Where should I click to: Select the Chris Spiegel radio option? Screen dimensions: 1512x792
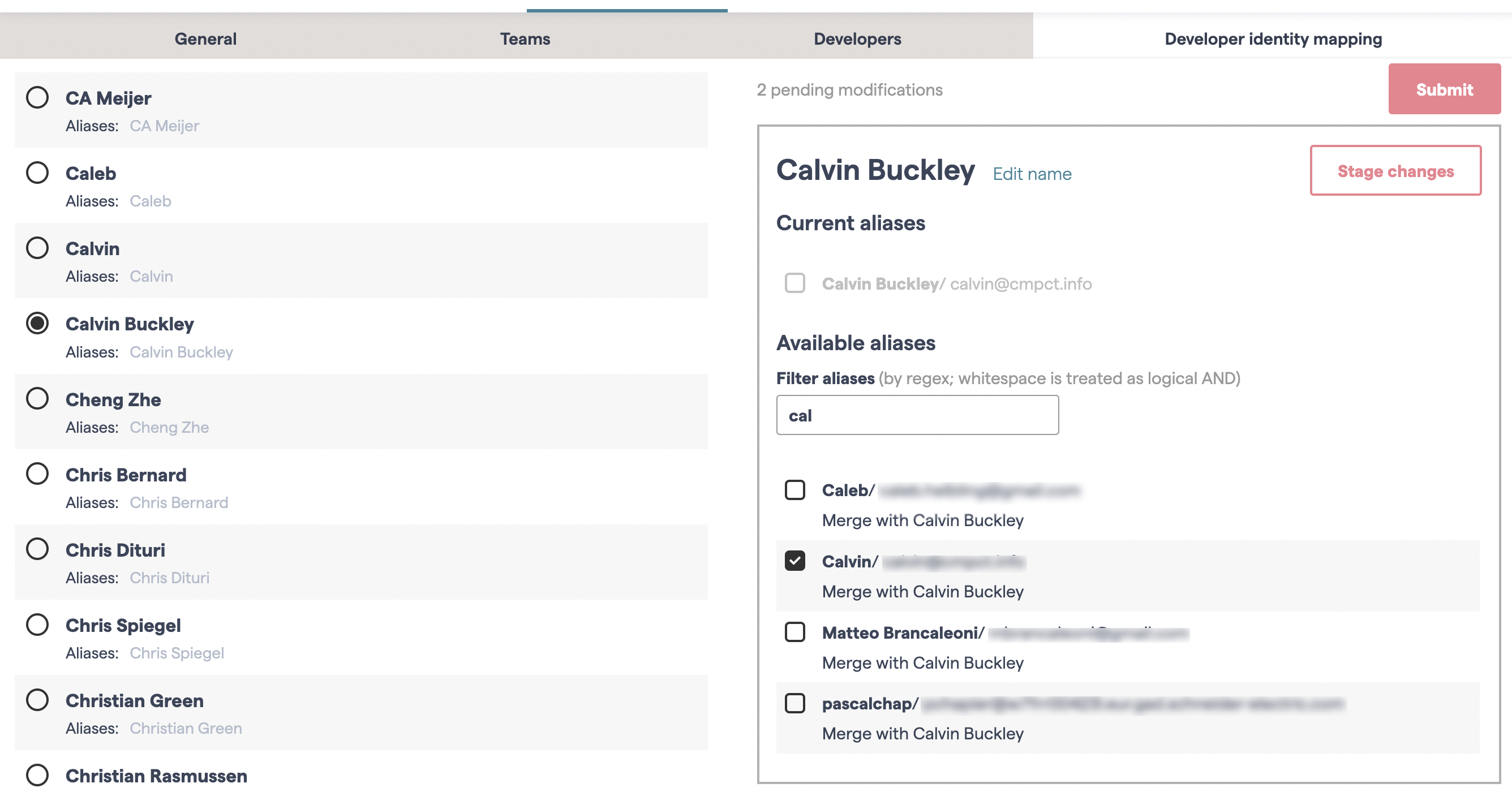click(x=37, y=624)
